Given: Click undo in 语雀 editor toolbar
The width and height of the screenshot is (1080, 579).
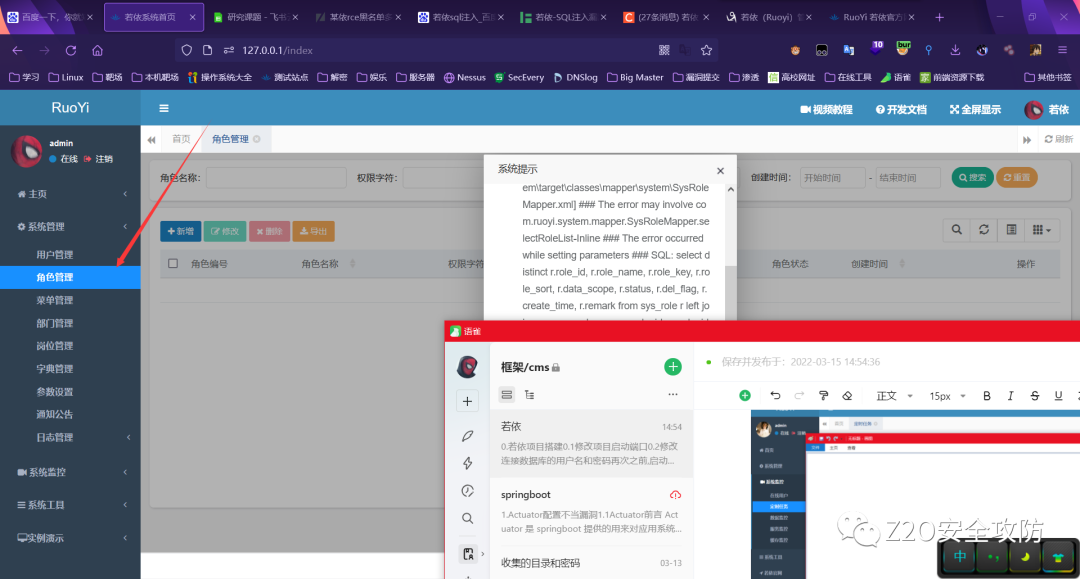Looking at the screenshot, I should coord(776,395).
